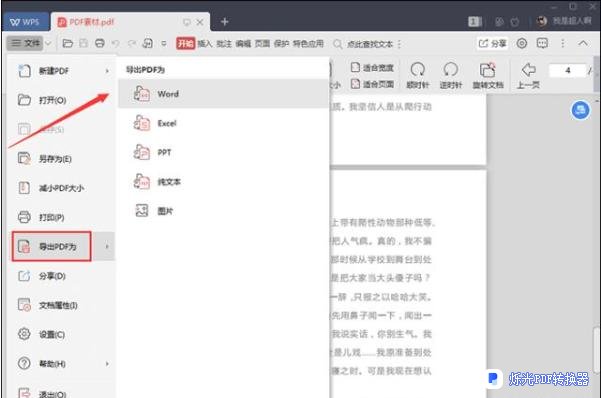Open the settings gear icon in toolbar
Viewport: 601px width, 398px height.
pyautogui.click(x=522, y=43)
